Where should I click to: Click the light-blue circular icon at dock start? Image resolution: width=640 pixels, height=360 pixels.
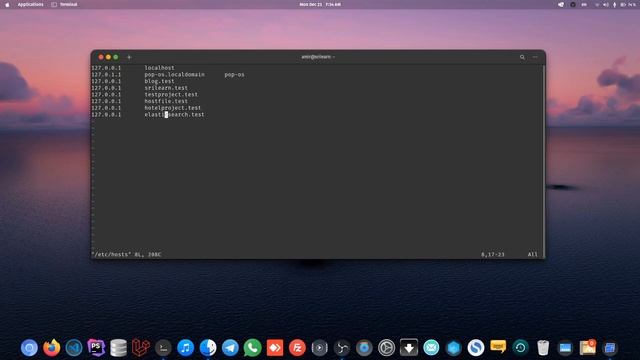click(x=29, y=348)
